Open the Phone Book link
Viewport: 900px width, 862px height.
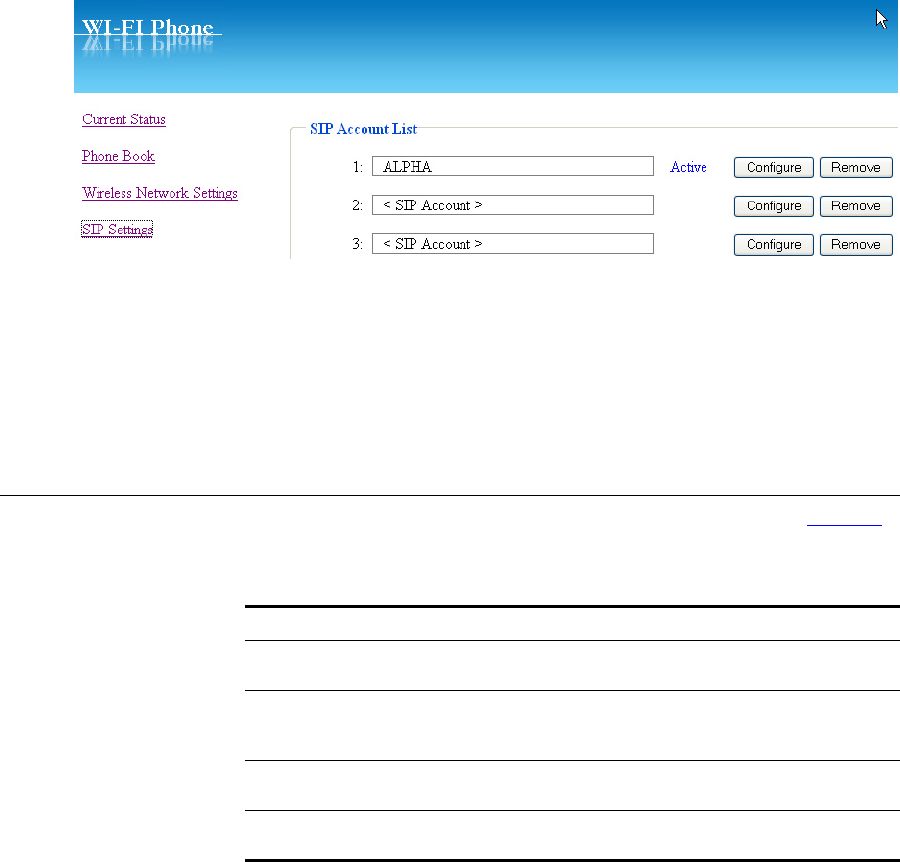(118, 156)
